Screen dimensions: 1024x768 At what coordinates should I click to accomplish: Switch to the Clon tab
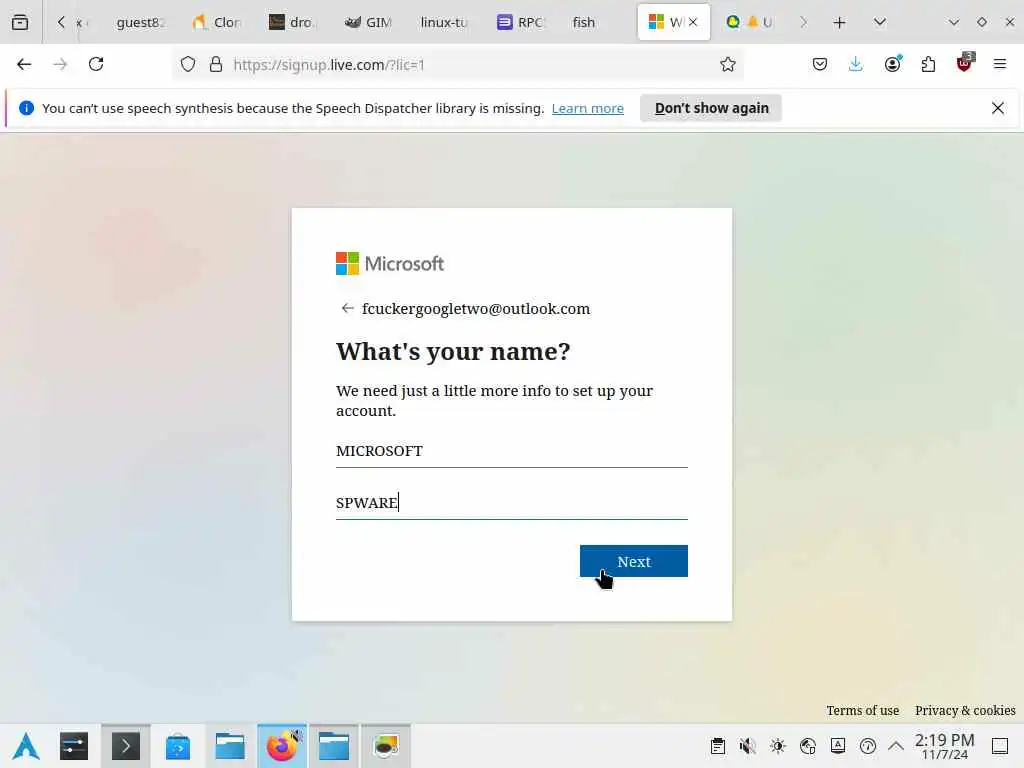click(218, 22)
